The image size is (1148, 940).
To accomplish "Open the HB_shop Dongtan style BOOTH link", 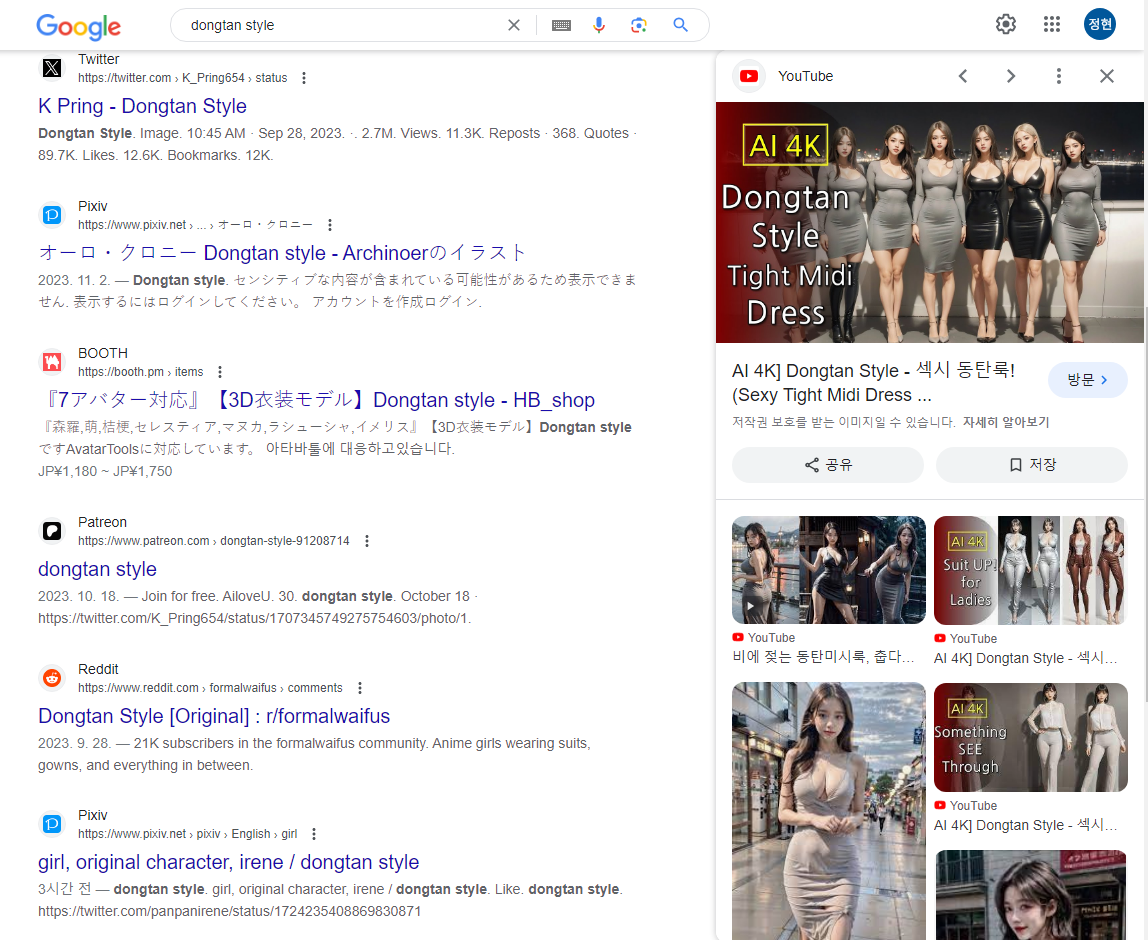I will (316, 400).
